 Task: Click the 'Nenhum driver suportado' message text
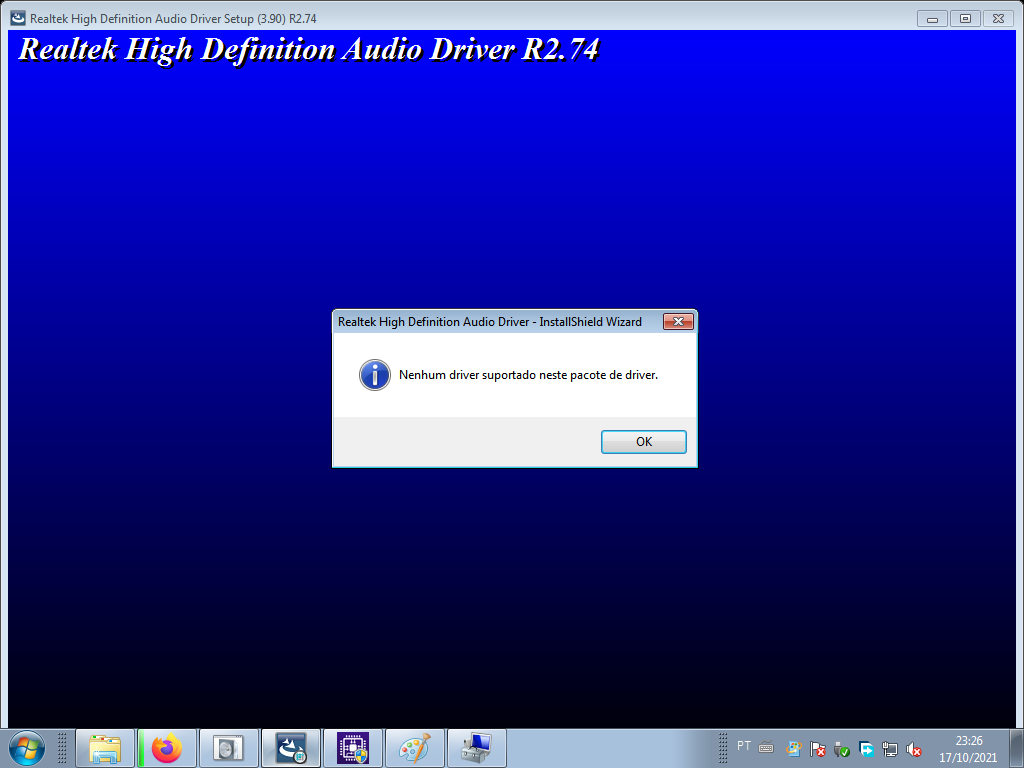[528, 375]
